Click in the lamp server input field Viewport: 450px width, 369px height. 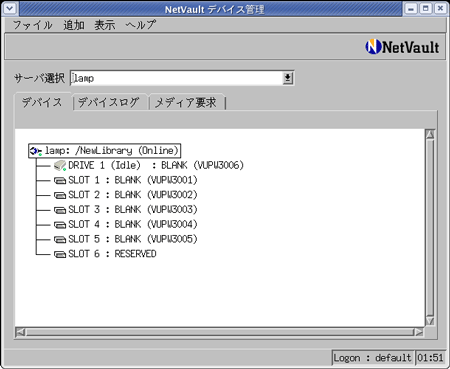177,78
